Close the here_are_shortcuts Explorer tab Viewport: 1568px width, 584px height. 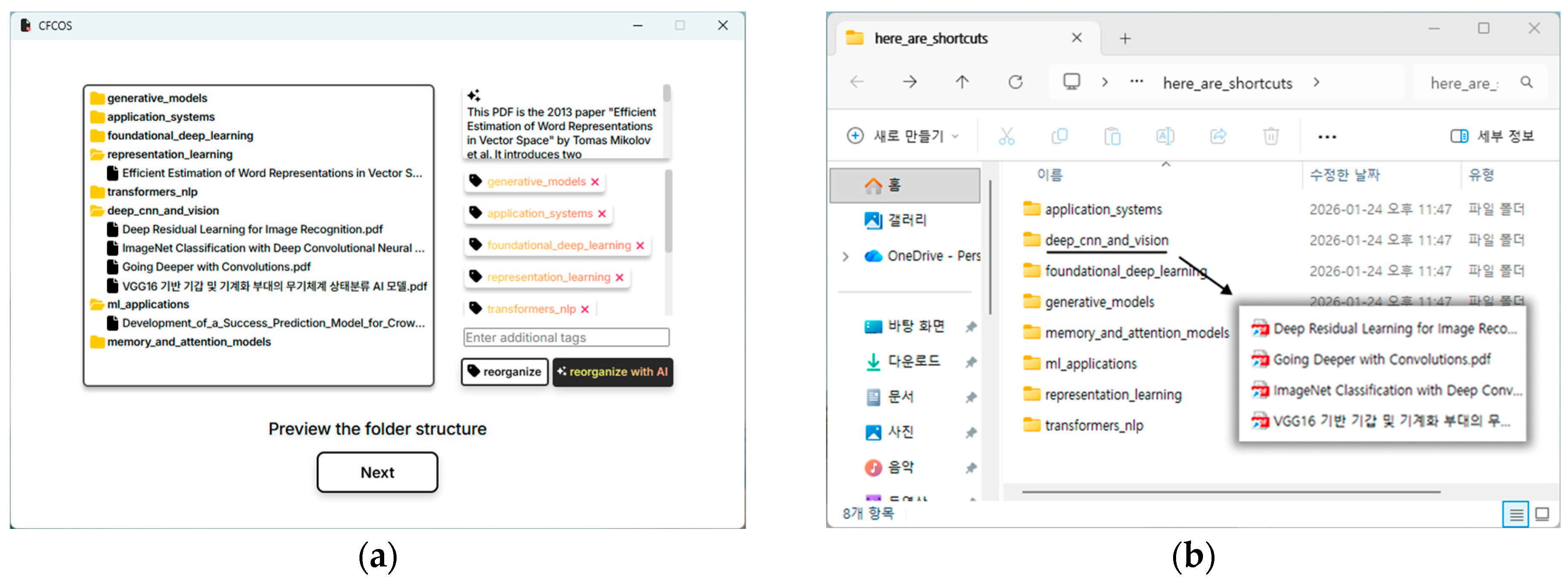(x=1076, y=38)
